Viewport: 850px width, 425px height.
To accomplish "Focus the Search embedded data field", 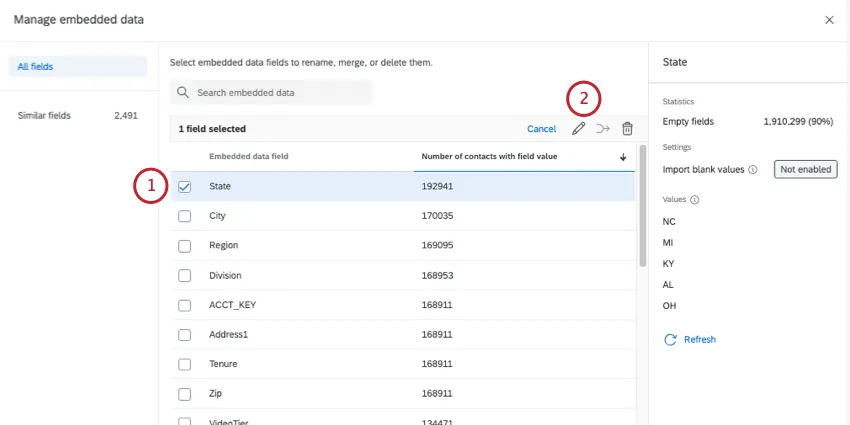I will [x=280, y=93].
